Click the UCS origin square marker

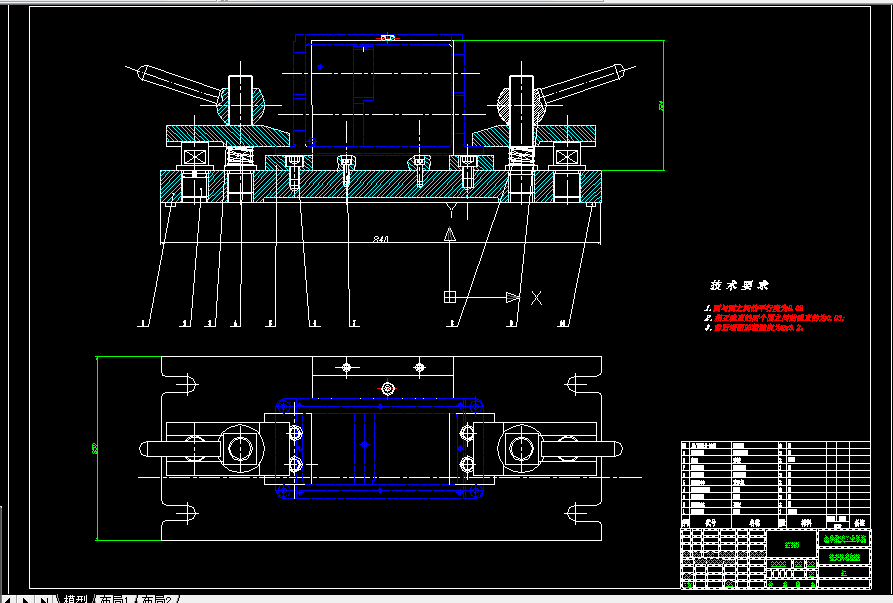point(450,297)
